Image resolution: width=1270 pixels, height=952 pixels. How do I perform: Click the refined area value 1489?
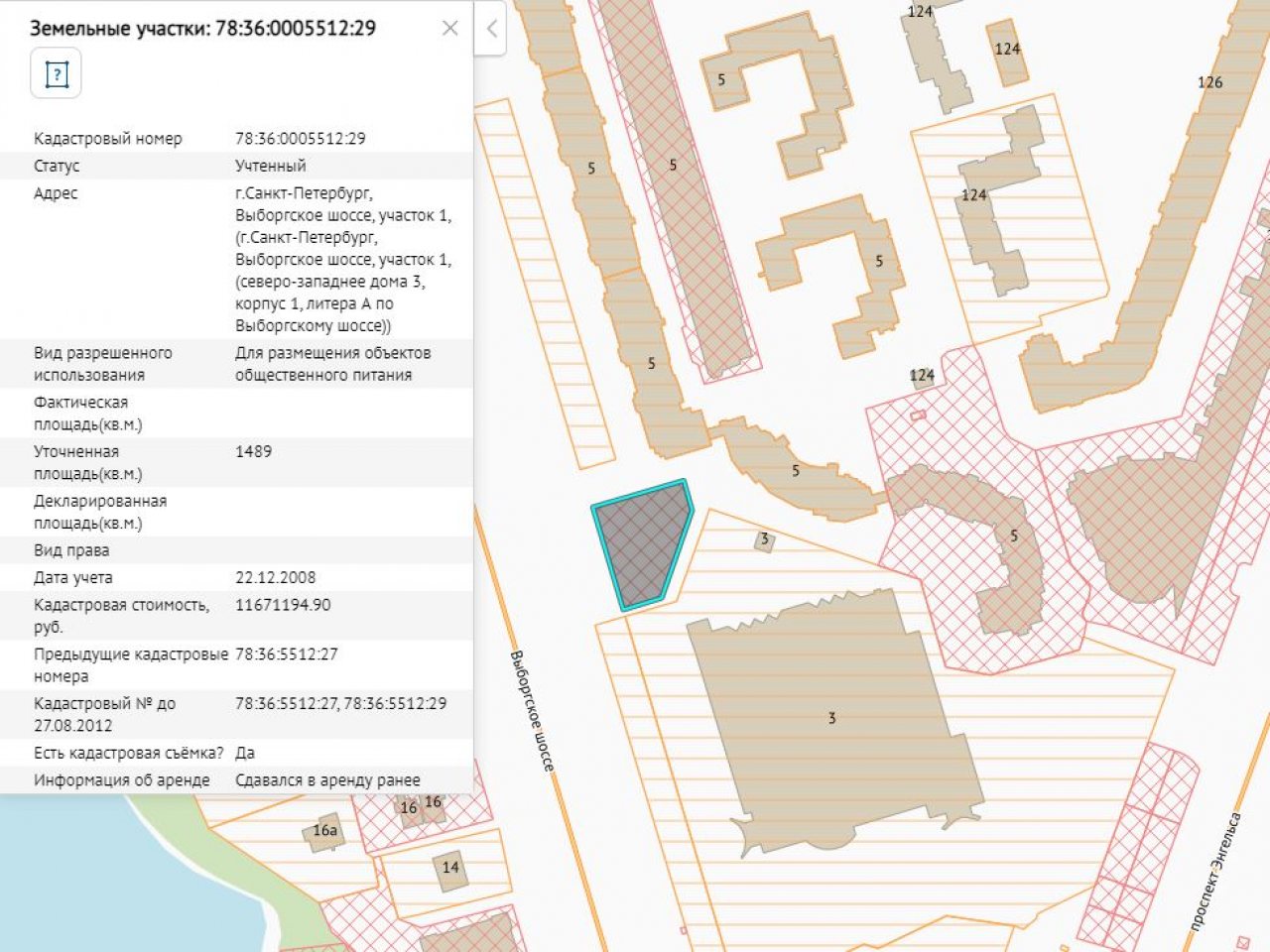[253, 451]
